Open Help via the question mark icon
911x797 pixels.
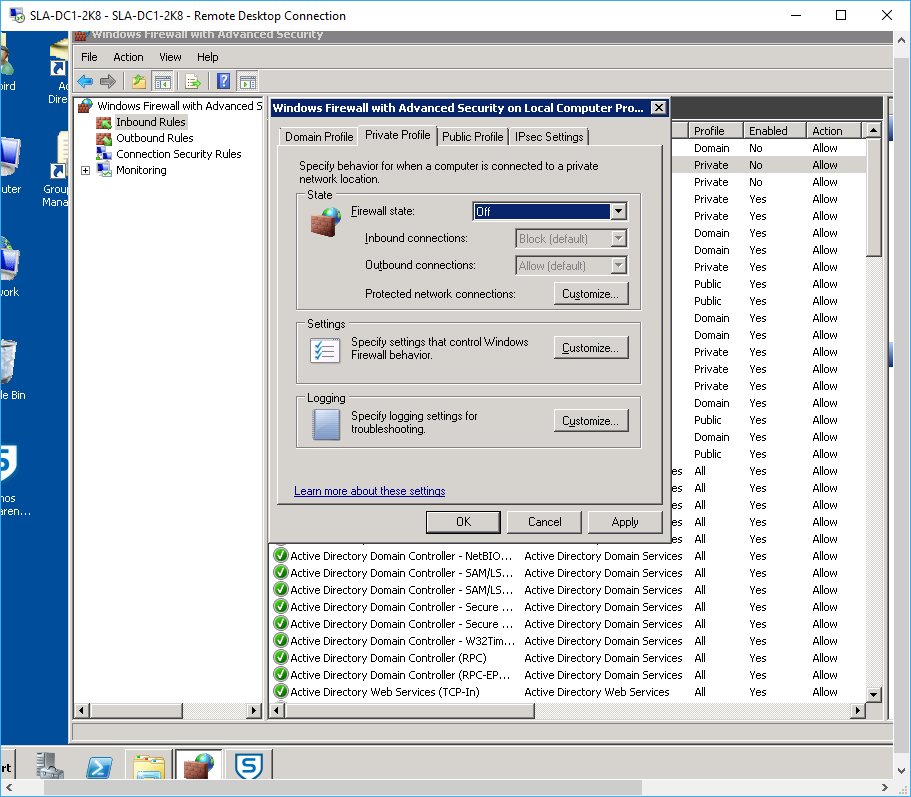224,81
